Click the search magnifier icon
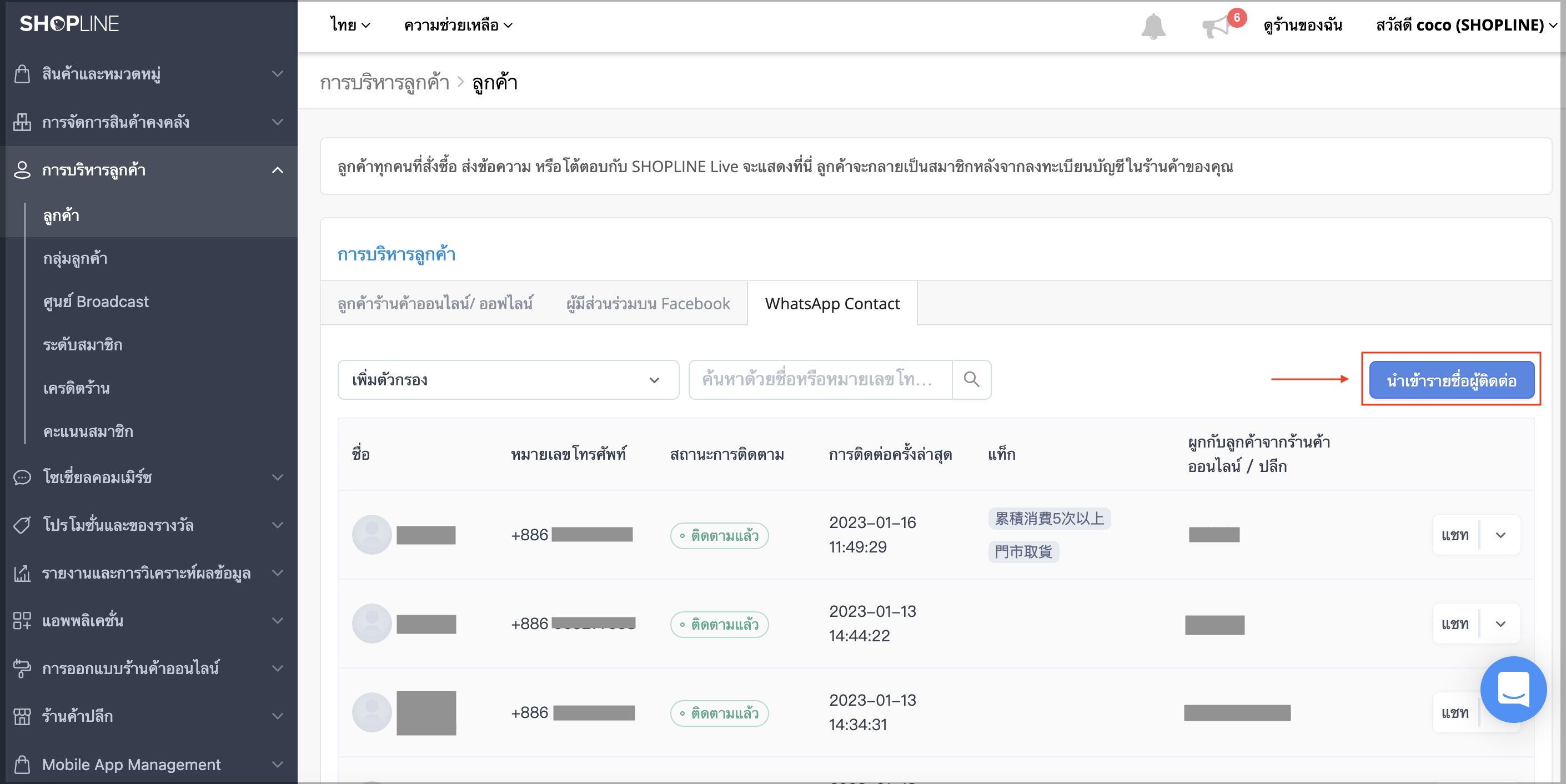This screenshot has height=784, width=1566. coord(971,380)
